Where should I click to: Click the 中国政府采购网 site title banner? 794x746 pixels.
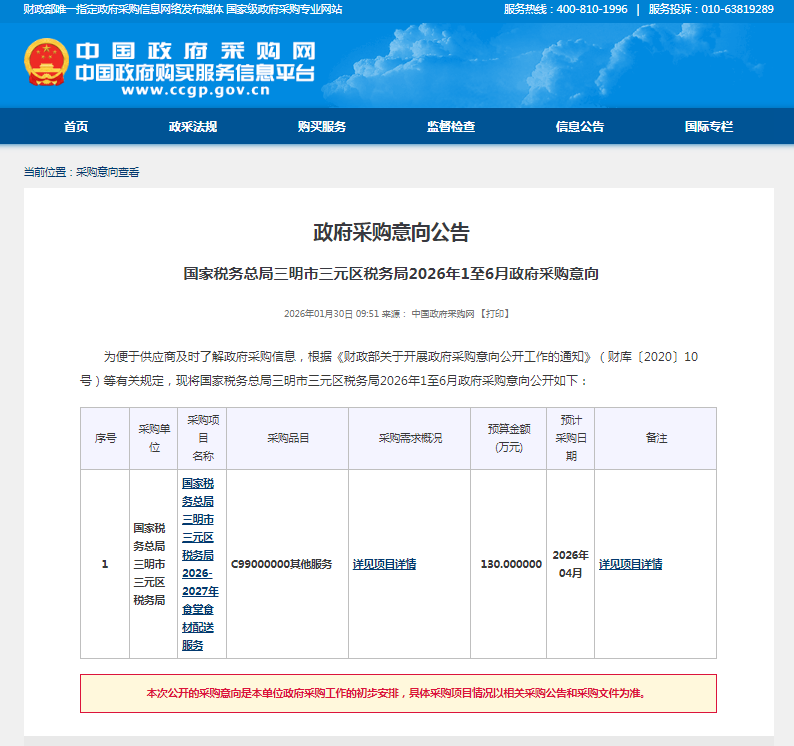tap(195, 51)
